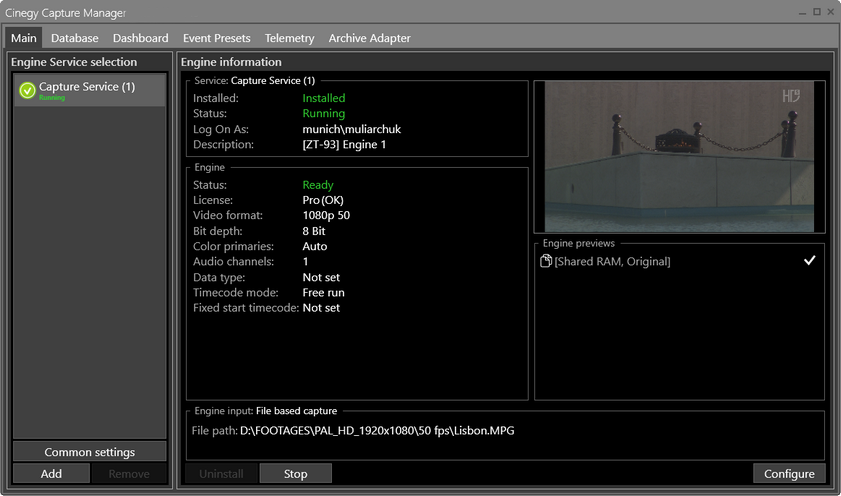This screenshot has width=841, height=496.
Task: Click the Log On As value munich\muliarchuk
Action: [351, 129]
